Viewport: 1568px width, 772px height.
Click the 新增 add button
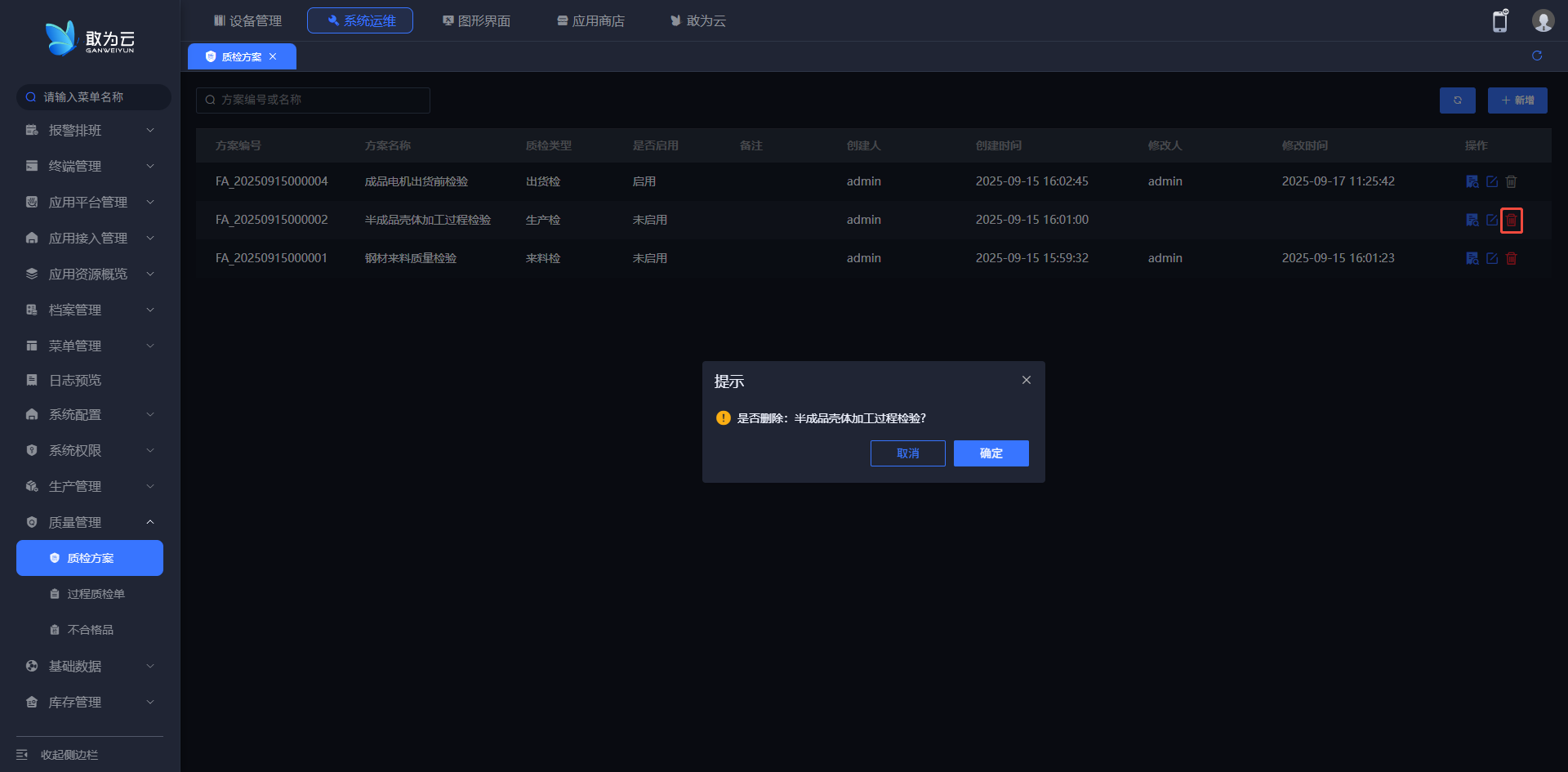pyautogui.click(x=1517, y=100)
